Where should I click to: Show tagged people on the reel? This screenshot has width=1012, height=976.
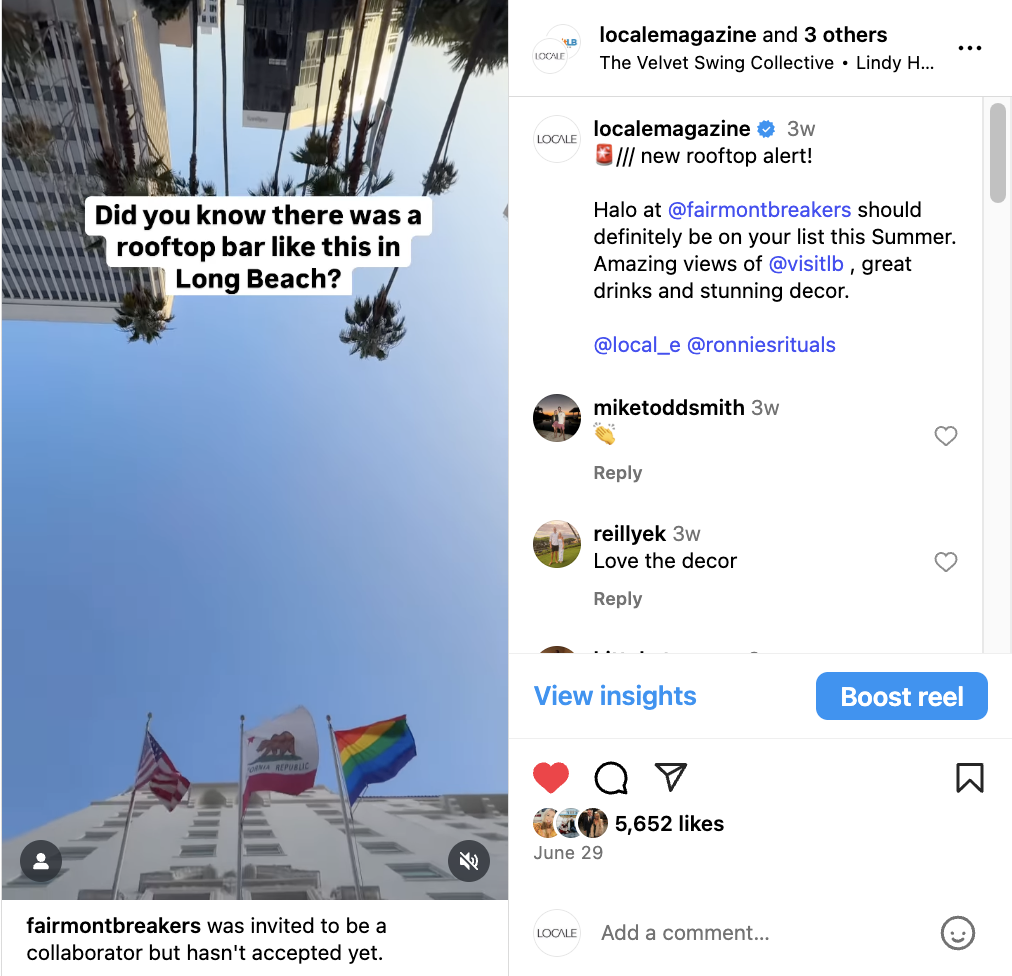(x=41, y=861)
